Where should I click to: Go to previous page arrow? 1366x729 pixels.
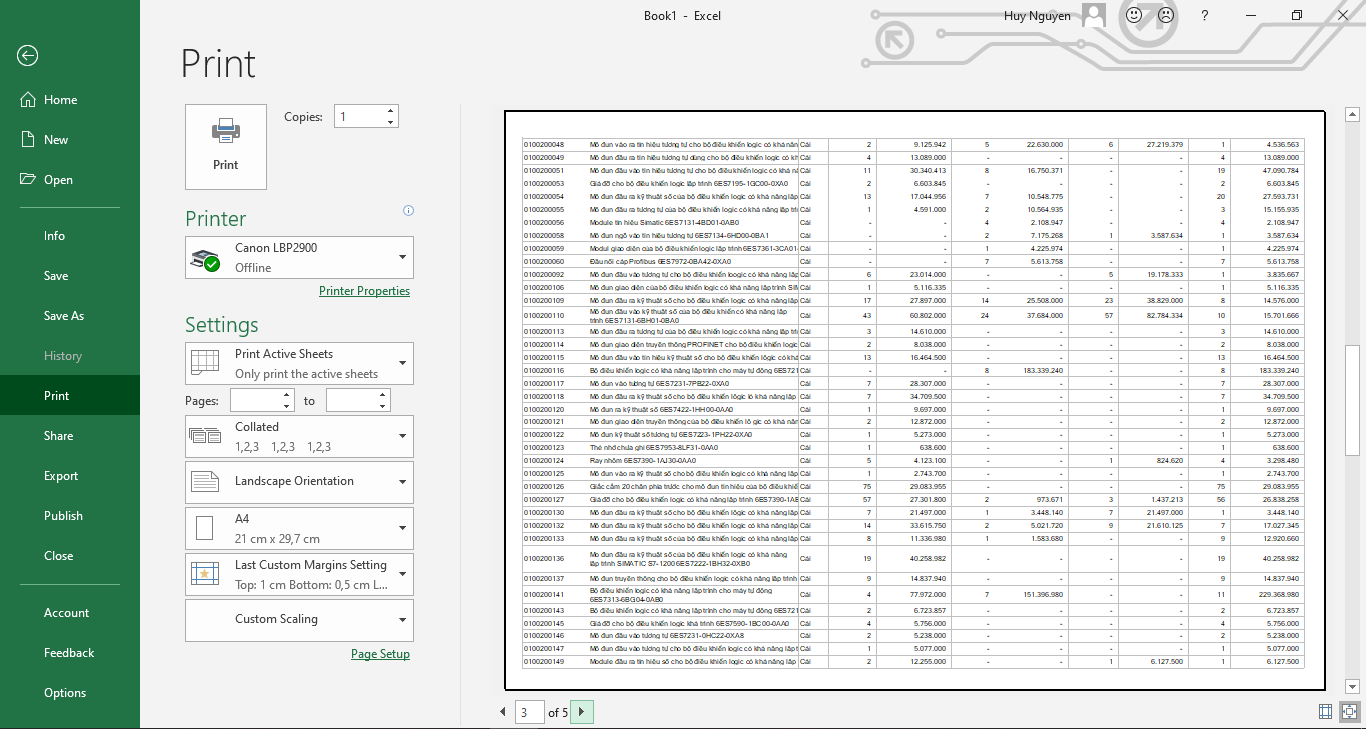click(x=503, y=712)
